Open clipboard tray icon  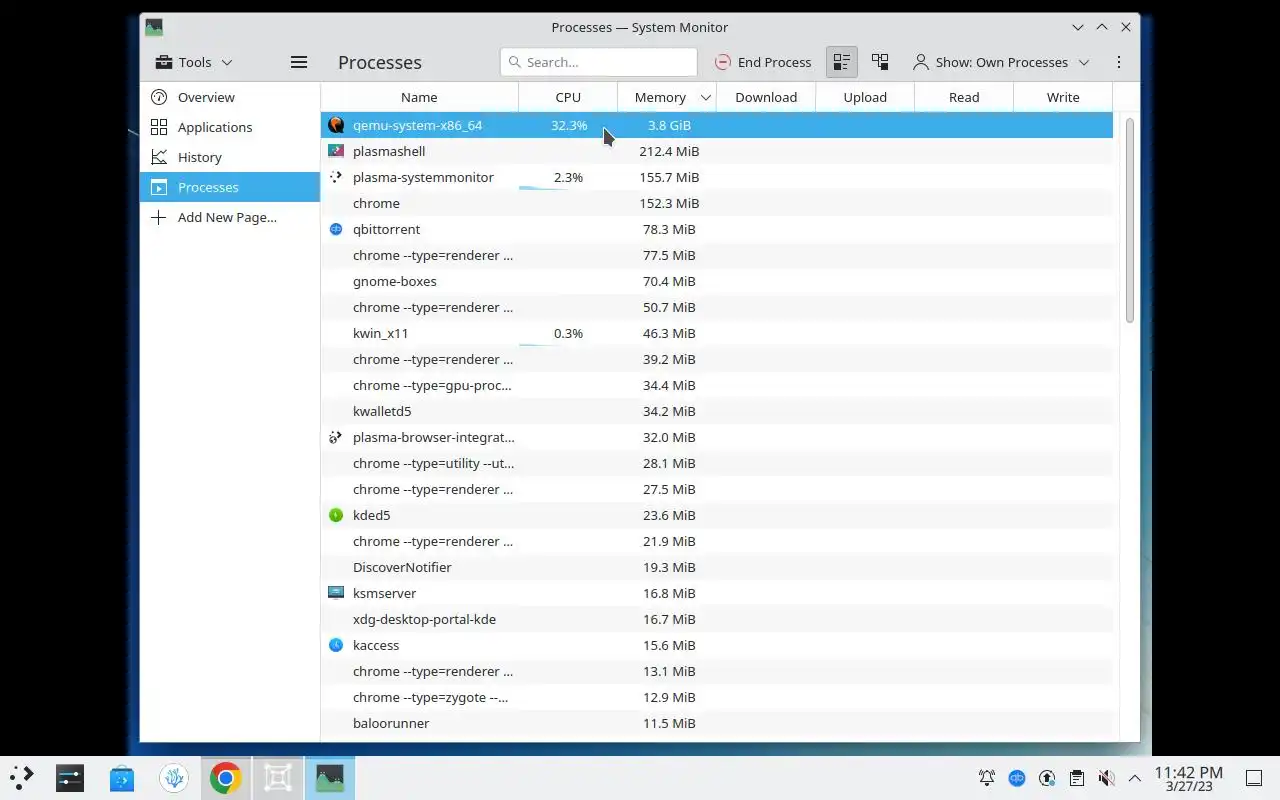point(1076,777)
